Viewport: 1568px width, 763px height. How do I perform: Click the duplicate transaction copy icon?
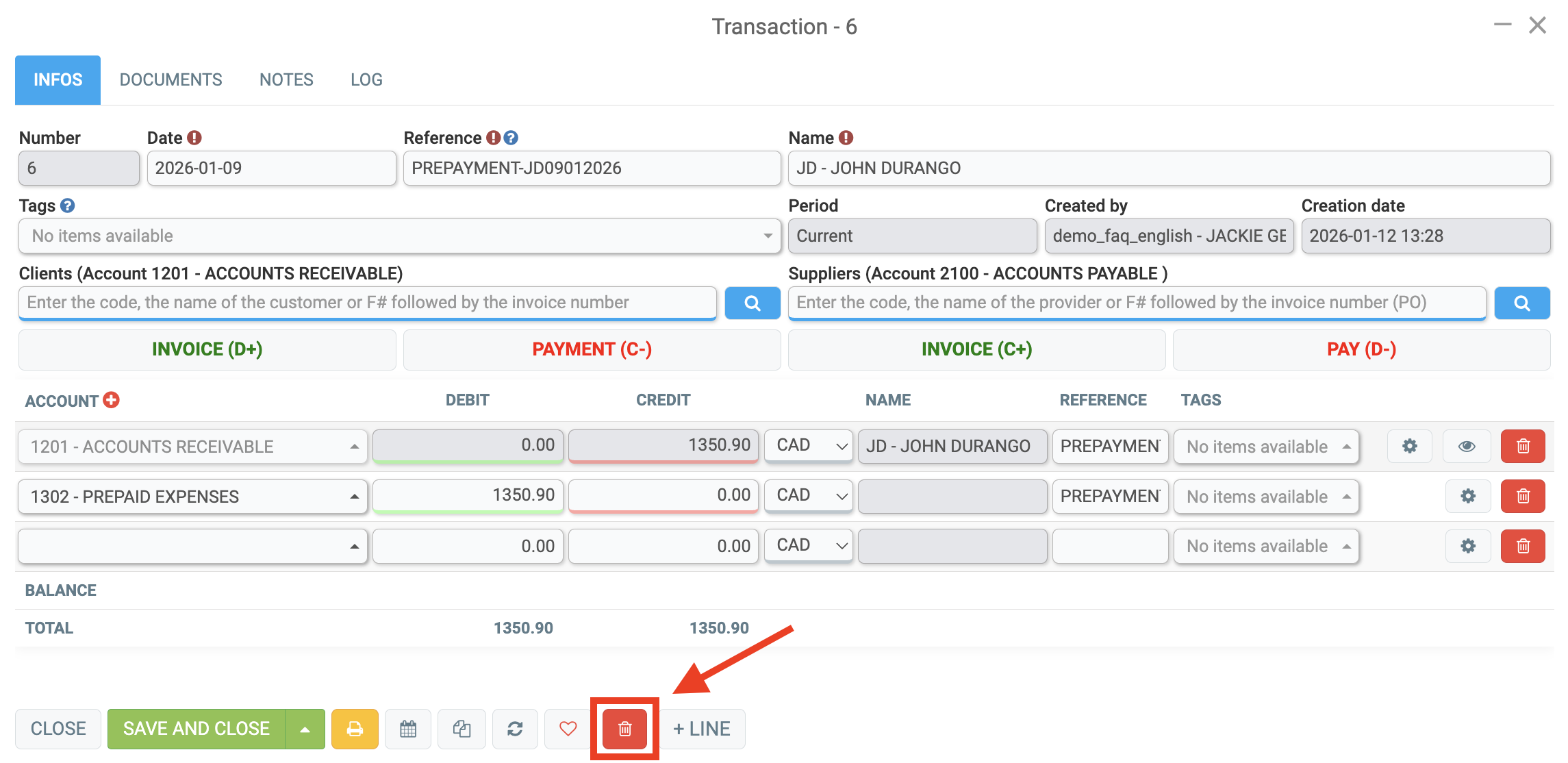click(461, 729)
